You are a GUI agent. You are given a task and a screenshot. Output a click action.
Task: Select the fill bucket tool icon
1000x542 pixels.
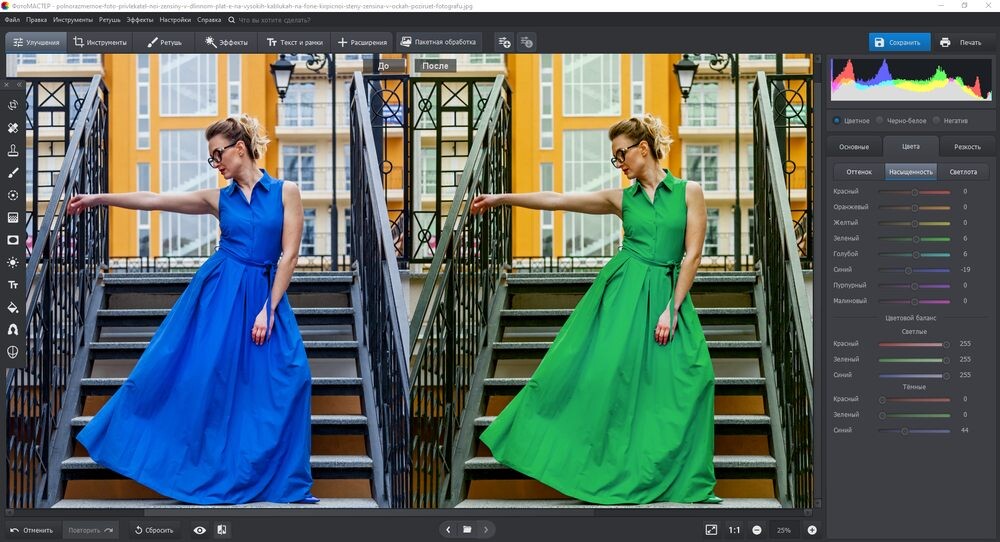point(13,307)
